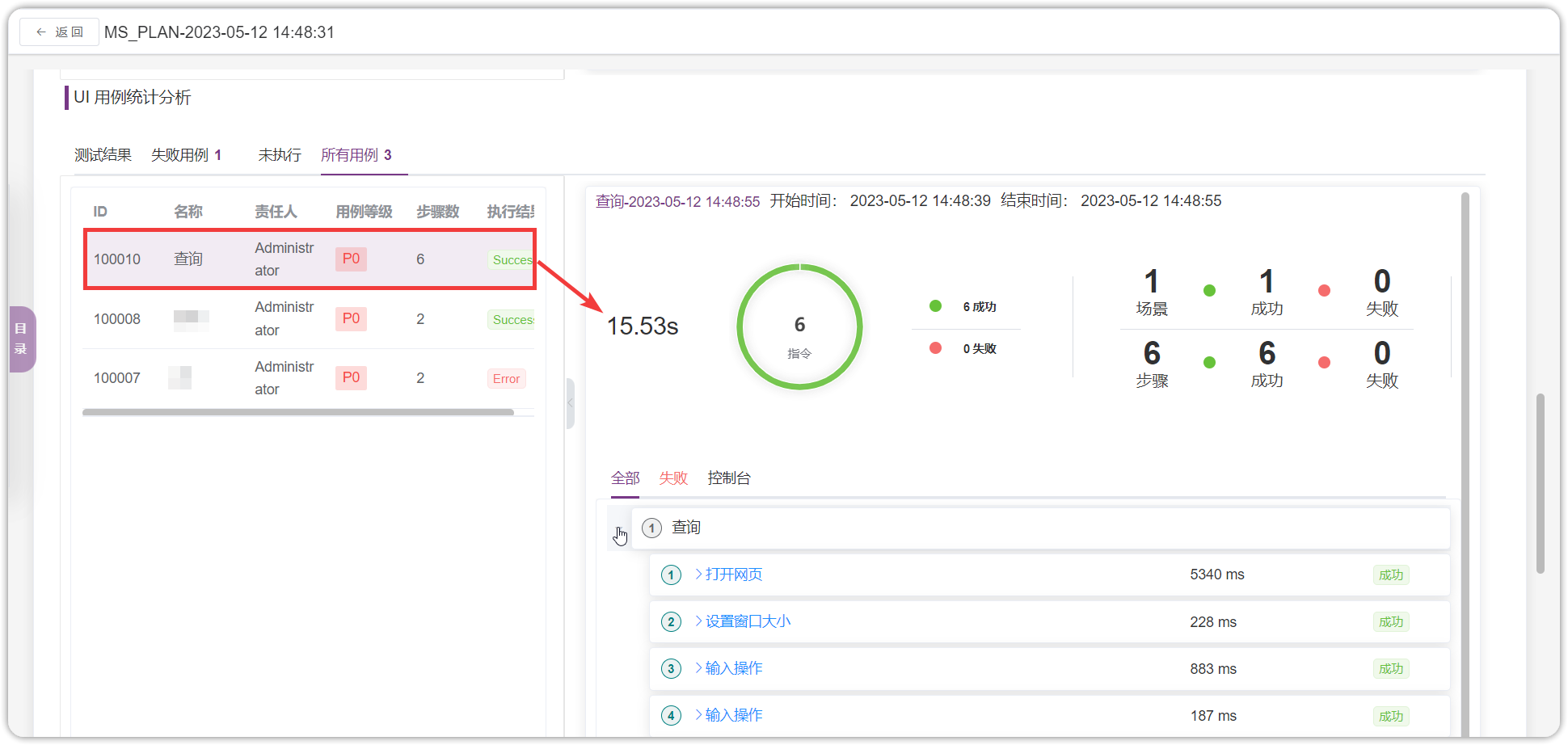The image size is (1568, 745).
Task: Open the 目录 side panel tab
Action: (22, 339)
